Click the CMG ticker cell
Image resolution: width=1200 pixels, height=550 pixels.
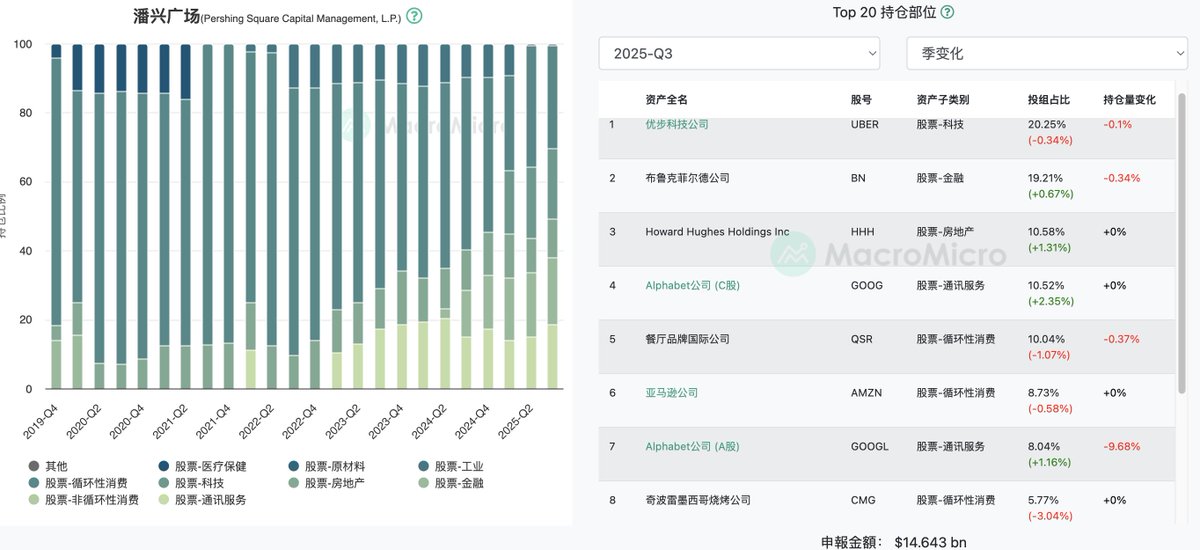click(864, 500)
